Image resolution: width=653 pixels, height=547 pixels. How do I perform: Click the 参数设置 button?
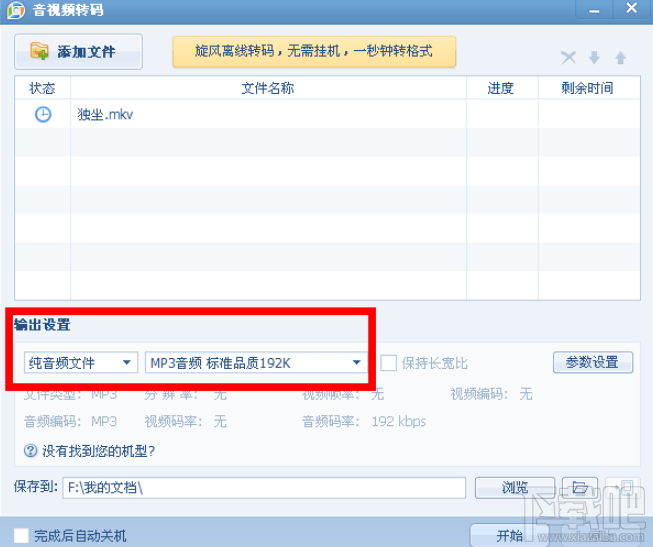click(x=593, y=362)
